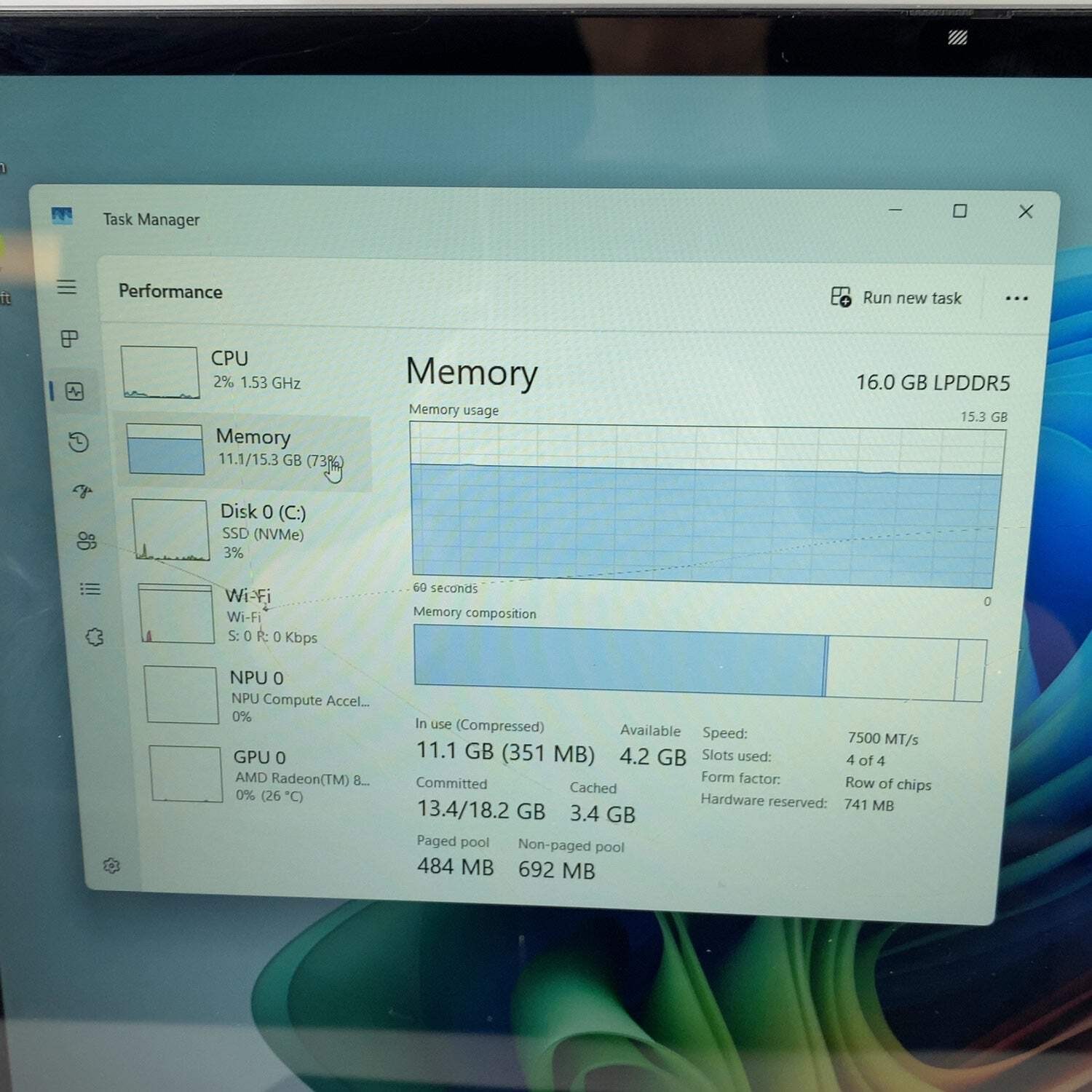Select the NPU 0 performance entry
The image size is (1092, 1092).
click(x=258, y=695)
